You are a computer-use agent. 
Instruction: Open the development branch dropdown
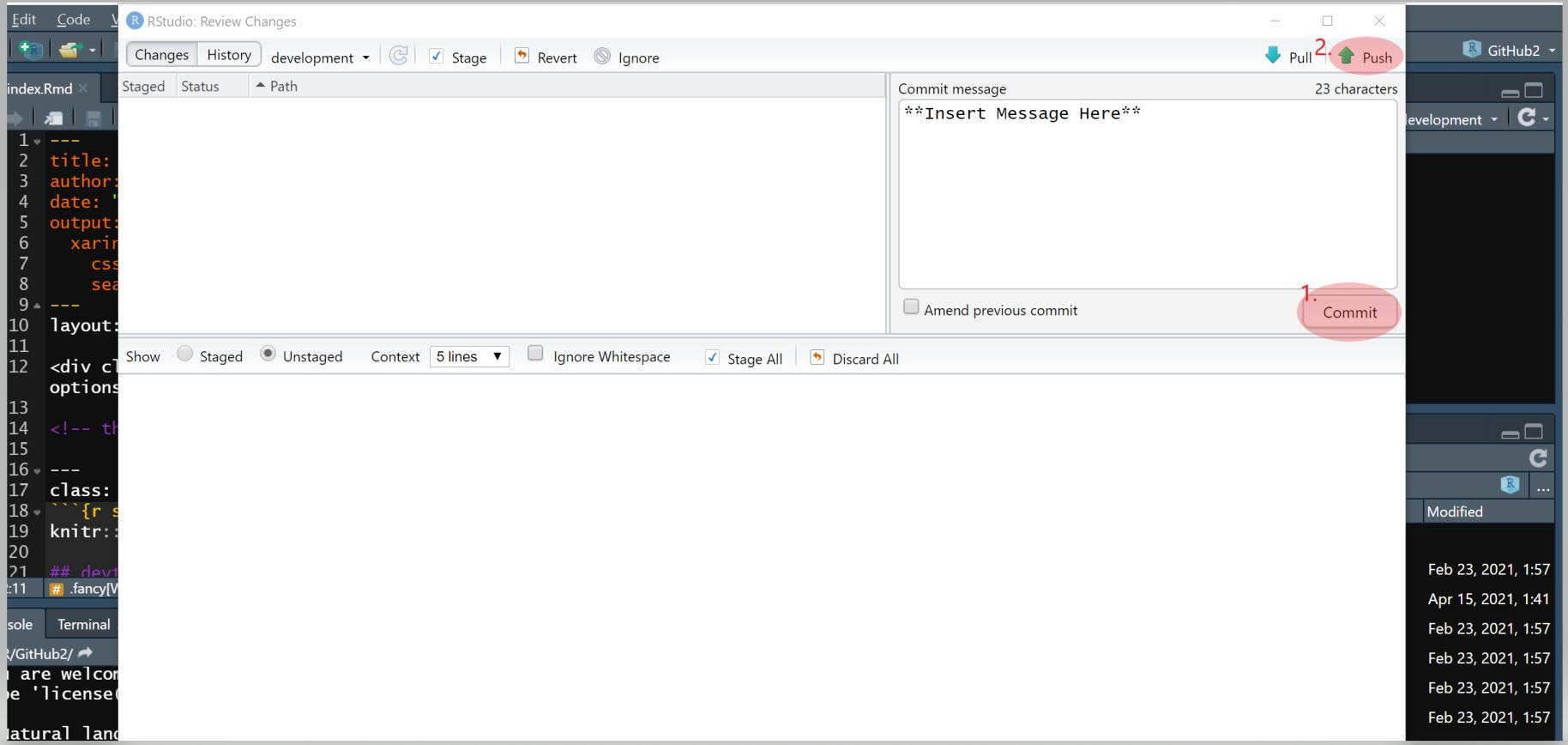[320, 58]
